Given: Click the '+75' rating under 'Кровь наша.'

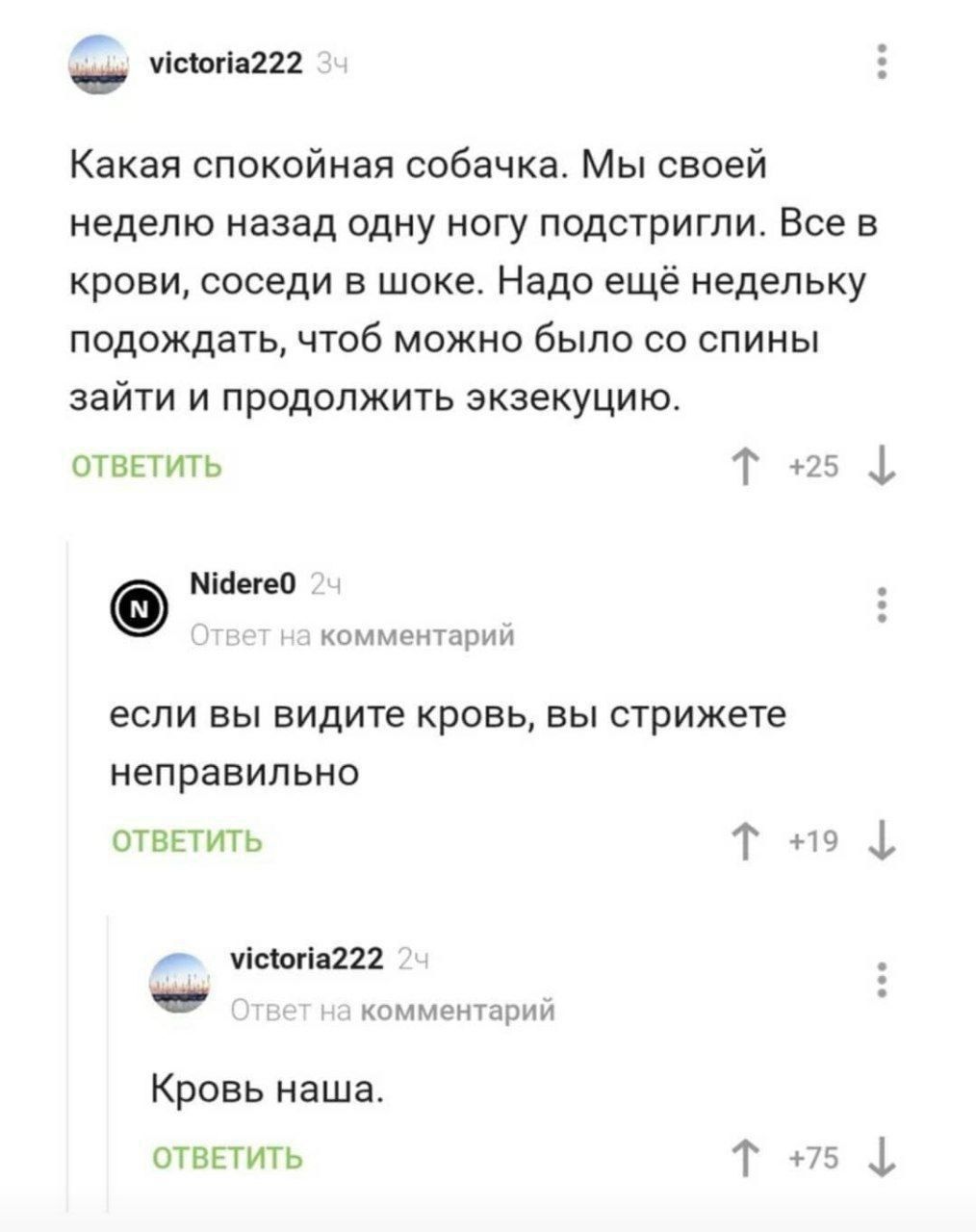Looking at the screenshot, I should pyautogui.click(x=814, y=1160).
